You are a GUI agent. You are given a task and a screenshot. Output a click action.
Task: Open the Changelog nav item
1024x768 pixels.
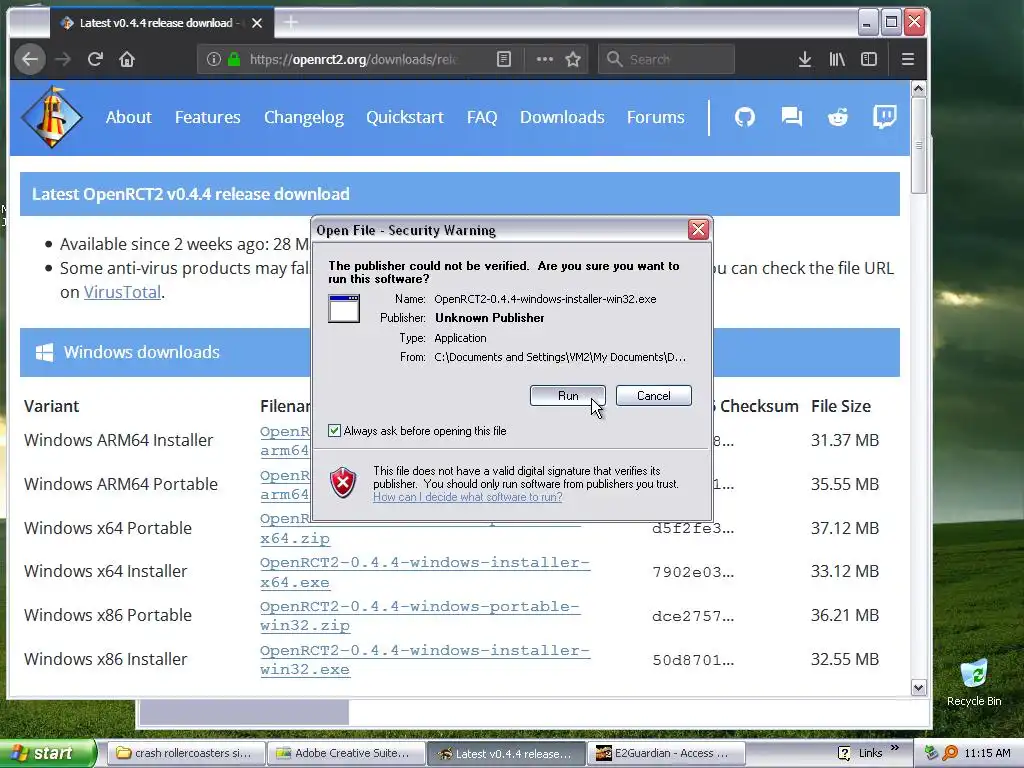304,117
